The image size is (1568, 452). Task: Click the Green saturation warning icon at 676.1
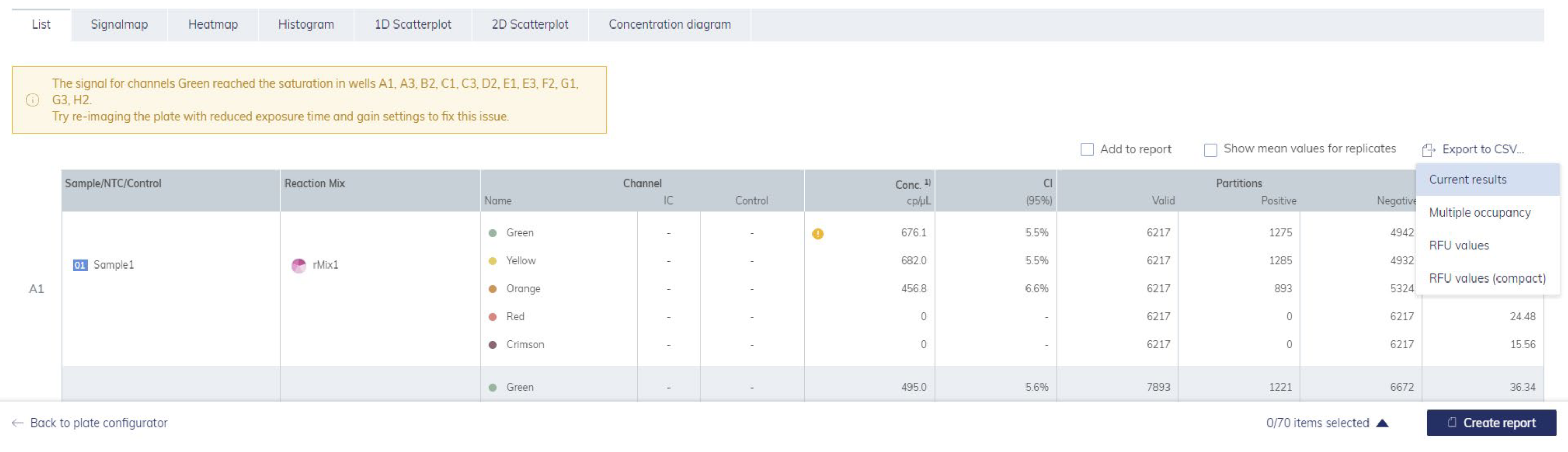(x=818, y=233)
